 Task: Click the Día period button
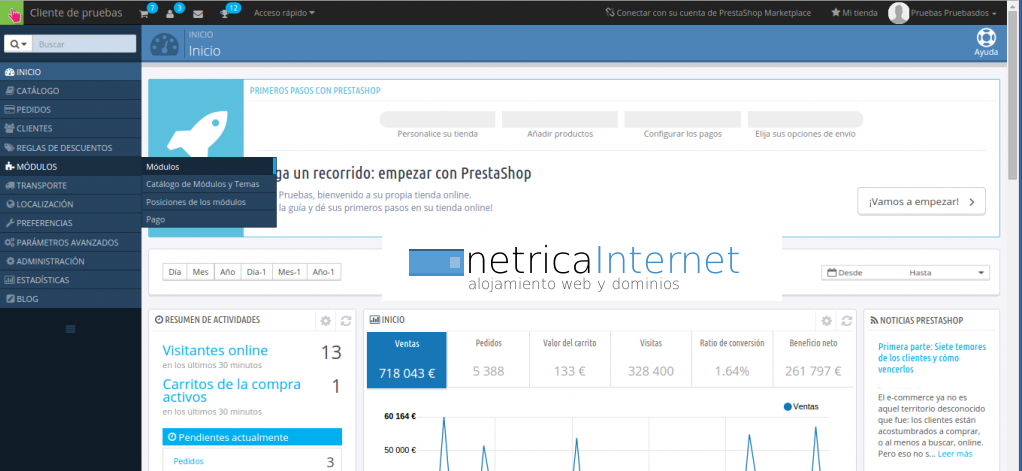[175, 272]
